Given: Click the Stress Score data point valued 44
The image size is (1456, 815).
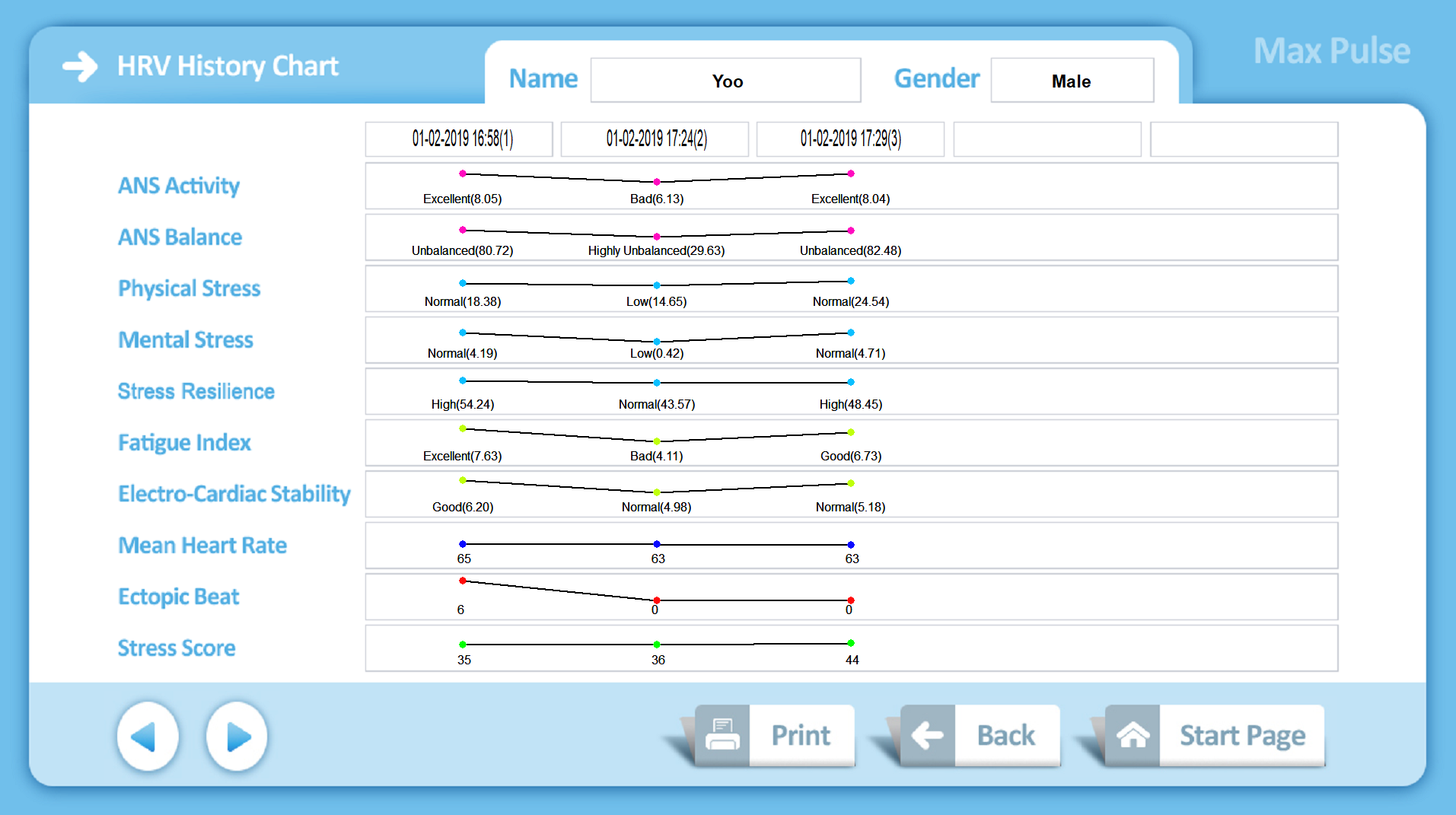Looking at the screenshot, I should click(851, 644).
